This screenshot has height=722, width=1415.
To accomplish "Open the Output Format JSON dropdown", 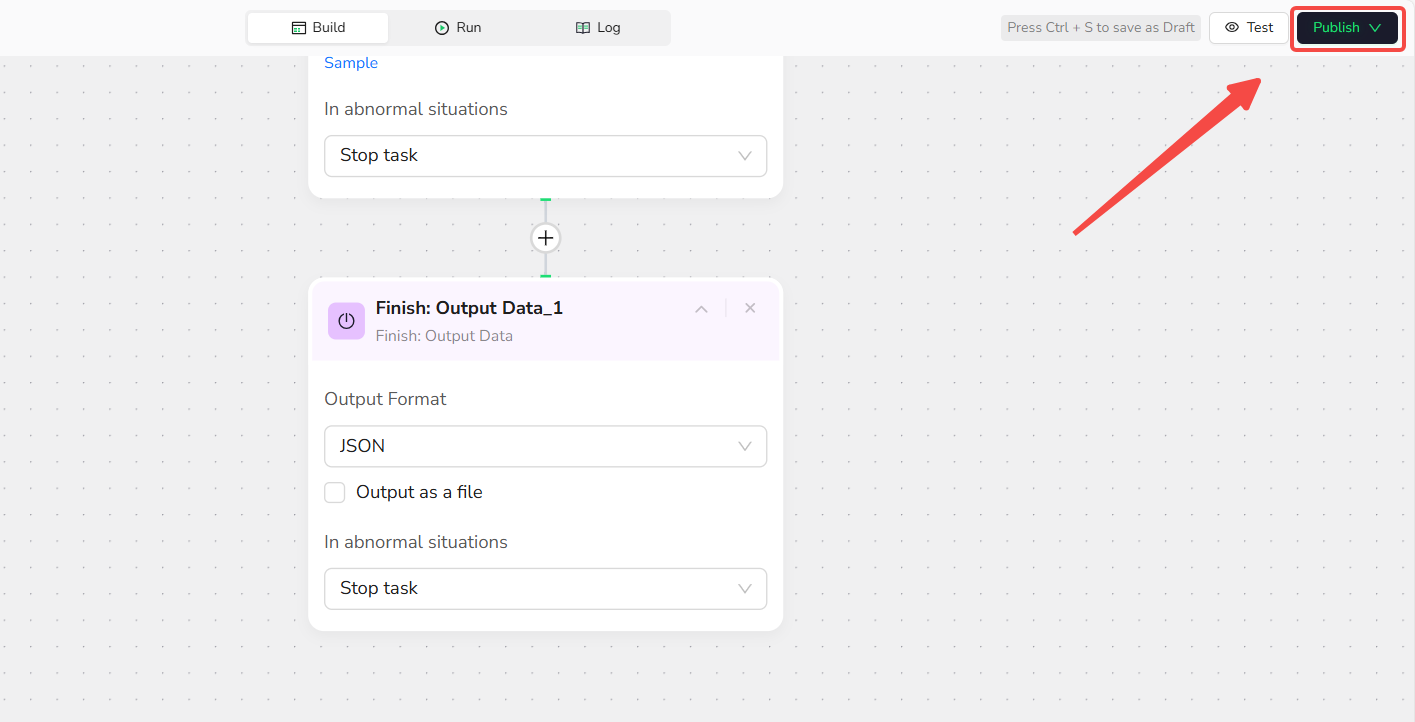I will pos(545,446).
